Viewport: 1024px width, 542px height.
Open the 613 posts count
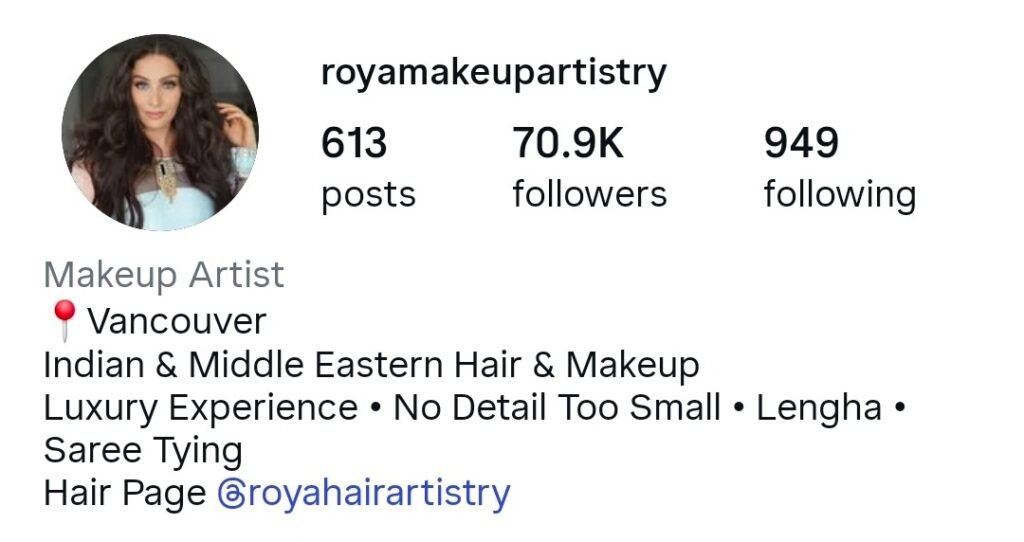(354, 143)
